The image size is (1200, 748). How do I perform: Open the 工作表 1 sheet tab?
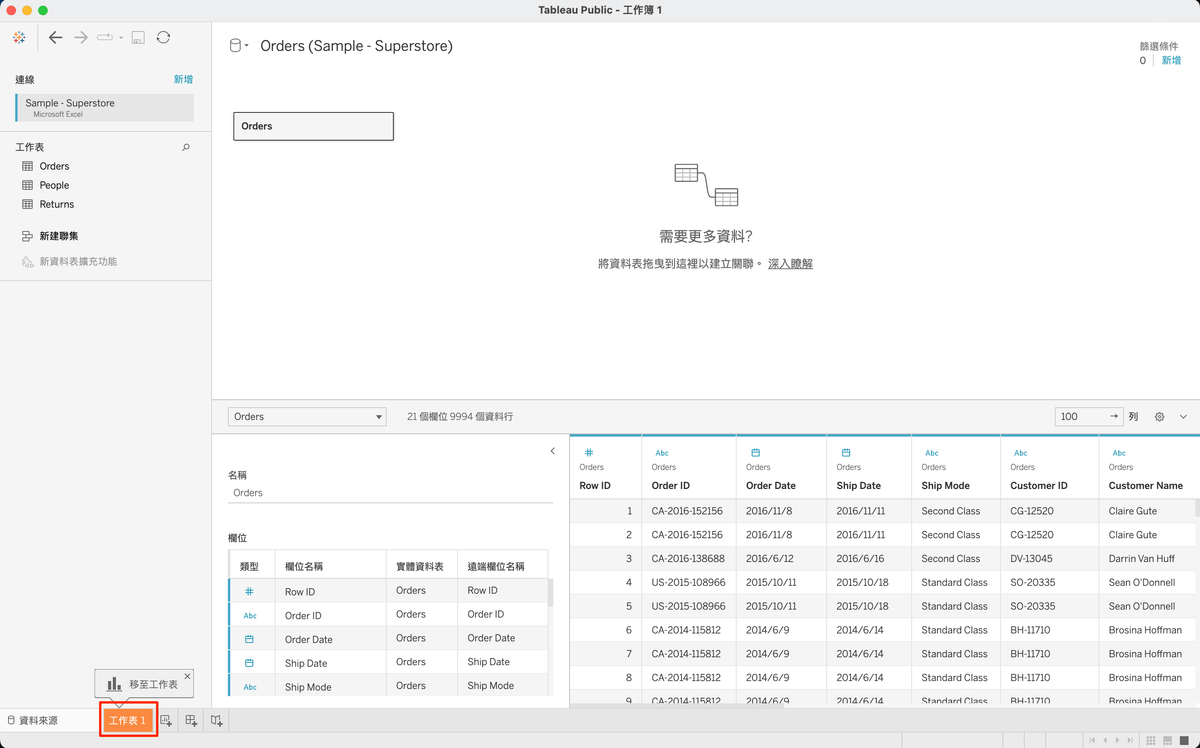click(x=127, y=720)
